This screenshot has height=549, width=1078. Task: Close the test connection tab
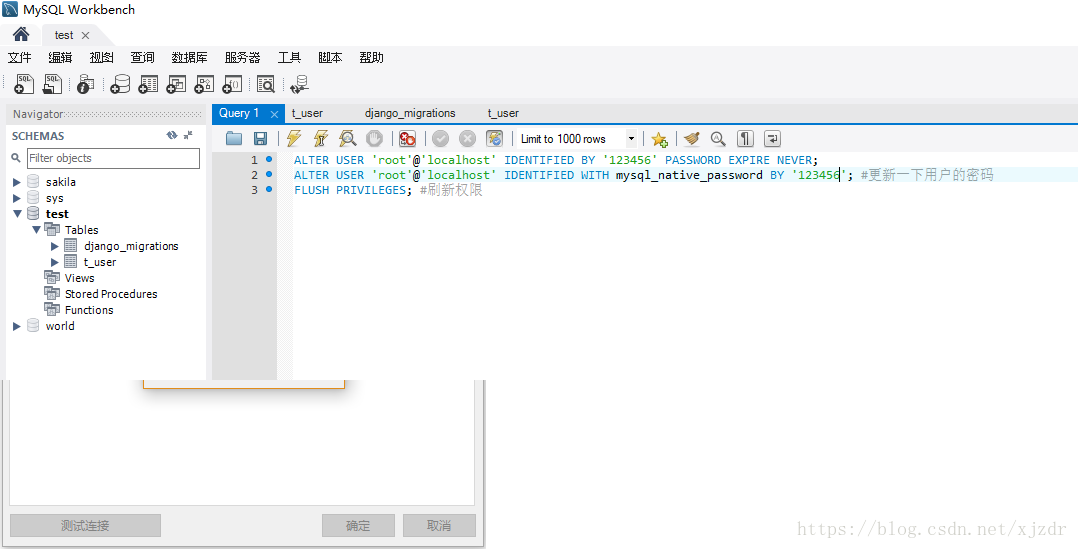coord(85,35)
